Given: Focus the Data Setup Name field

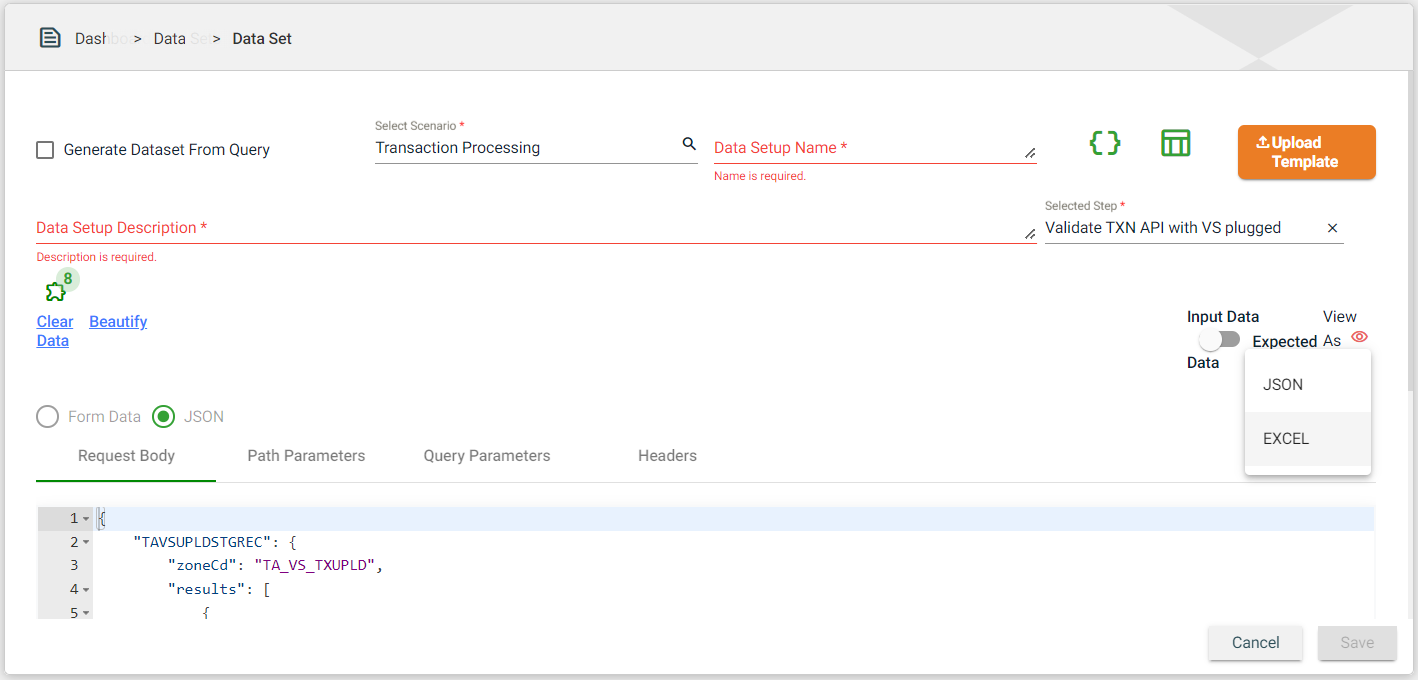Looking at the screenshot, I should 866,148.
